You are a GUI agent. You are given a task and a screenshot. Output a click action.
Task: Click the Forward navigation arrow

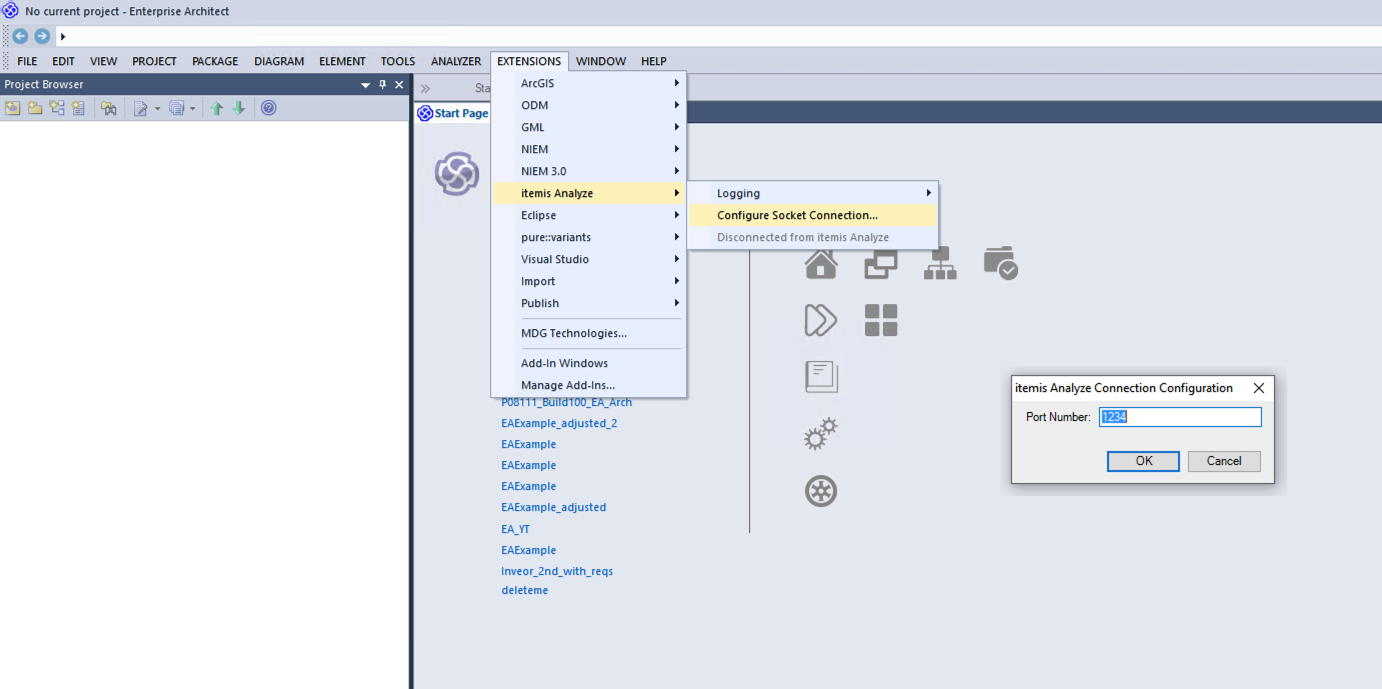click(42, 36)
